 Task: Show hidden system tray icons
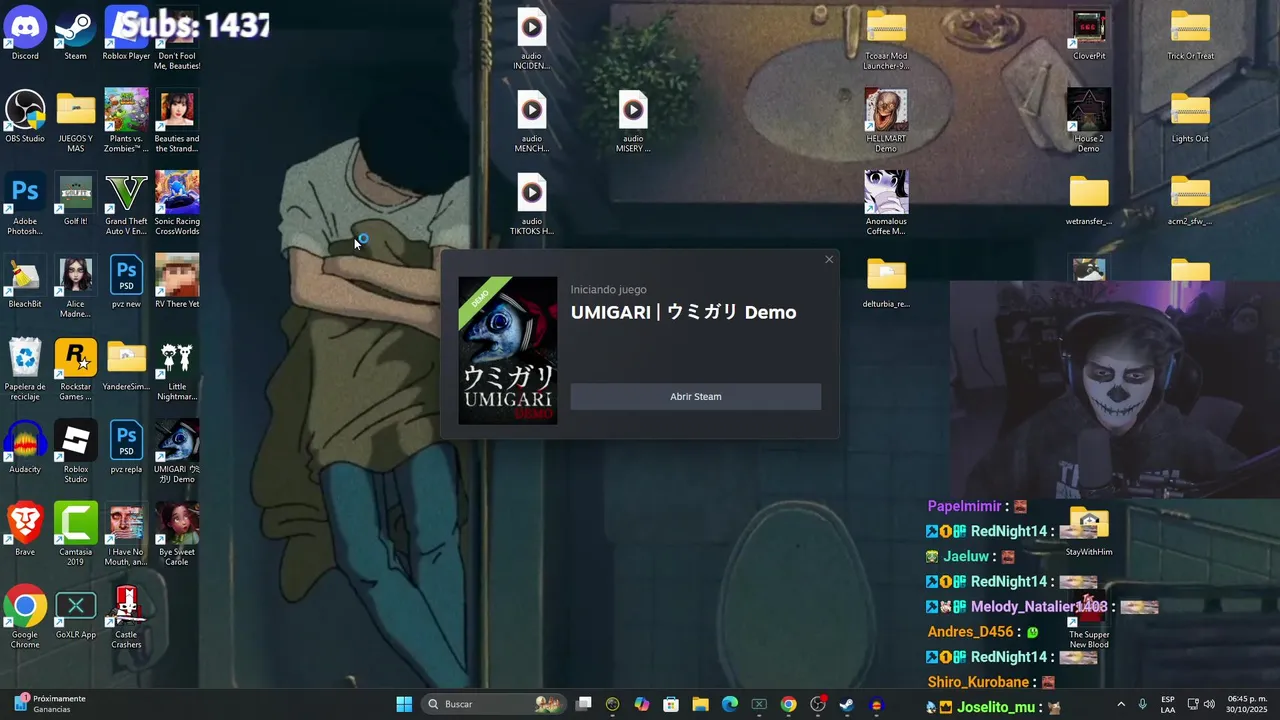tap(1121, 704)
